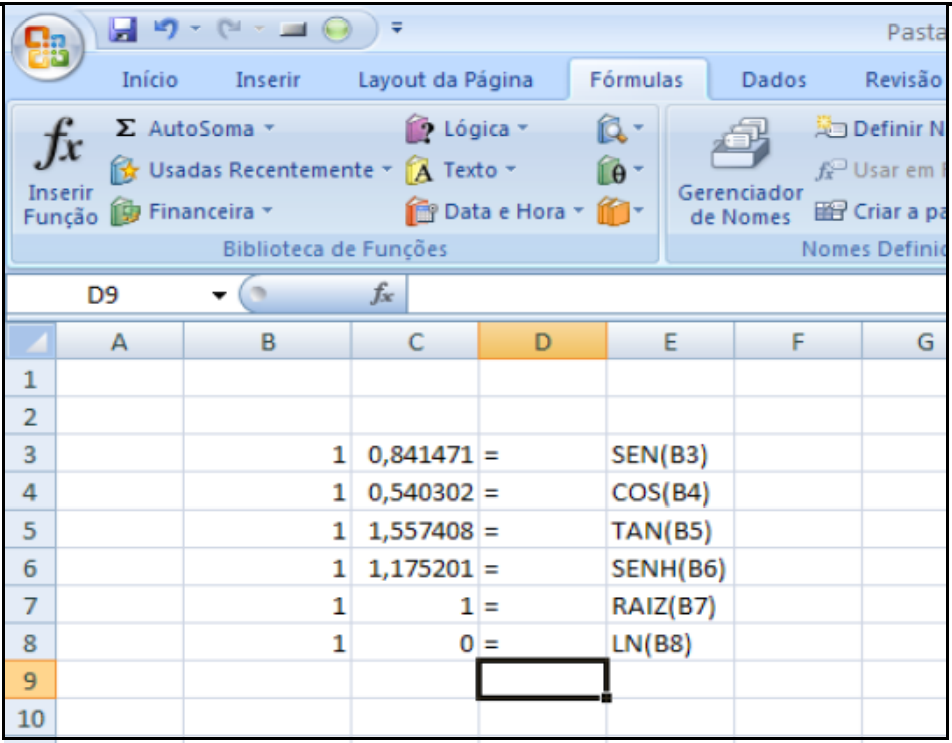
Task: Click the Criar a partir da seleção button
Action: tap(880, 211)
